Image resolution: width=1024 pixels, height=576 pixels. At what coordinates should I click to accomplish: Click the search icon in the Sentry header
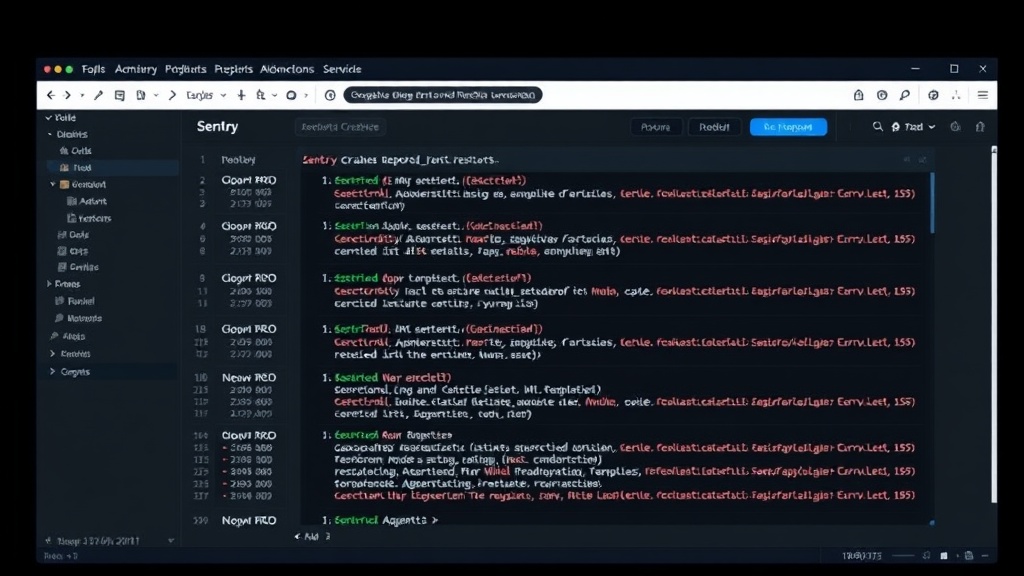click(878, 127)
